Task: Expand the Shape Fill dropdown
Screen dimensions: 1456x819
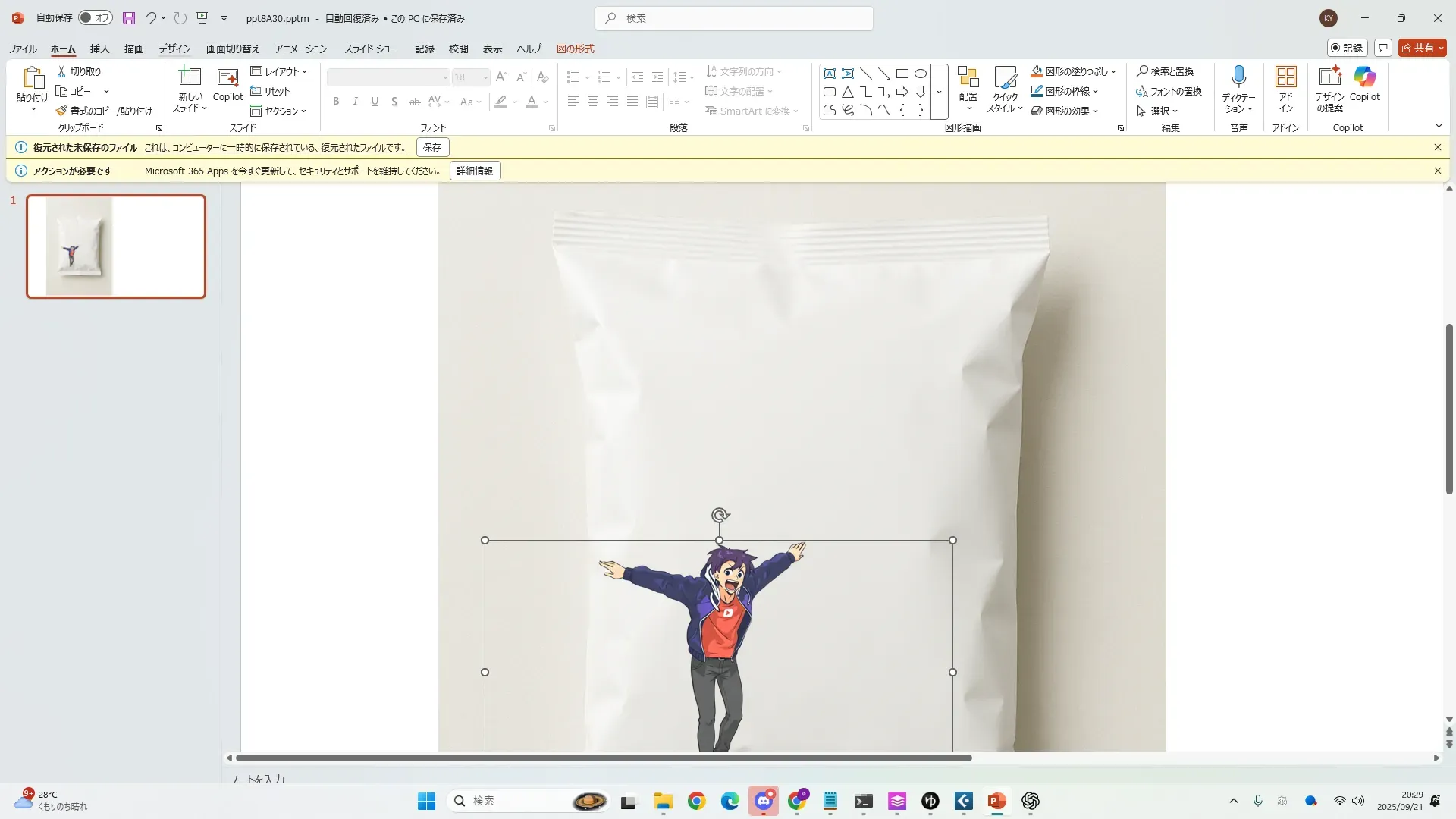Action: (x=1114, y=71)
